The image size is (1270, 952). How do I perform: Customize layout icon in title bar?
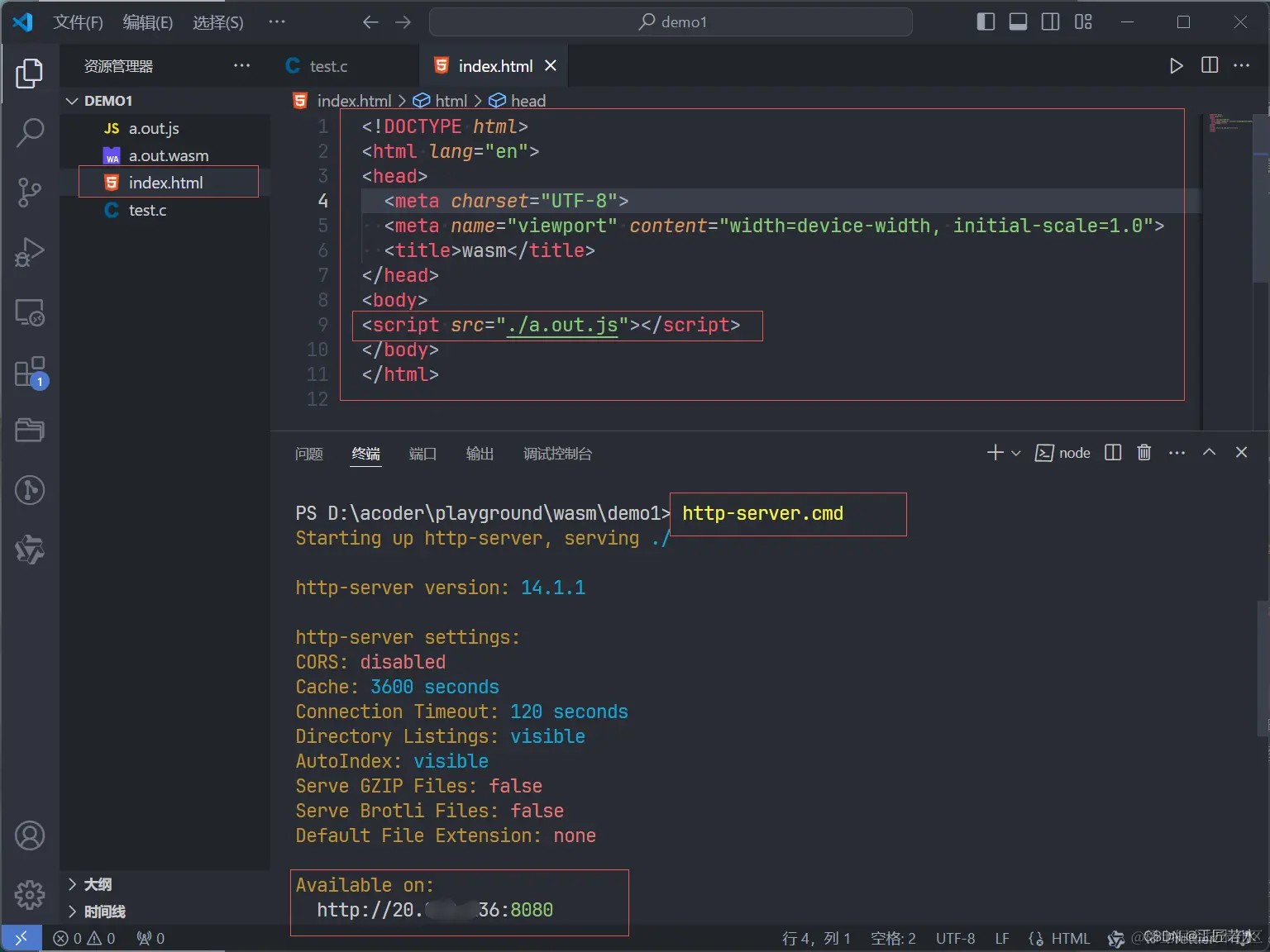click(1083, 22)
